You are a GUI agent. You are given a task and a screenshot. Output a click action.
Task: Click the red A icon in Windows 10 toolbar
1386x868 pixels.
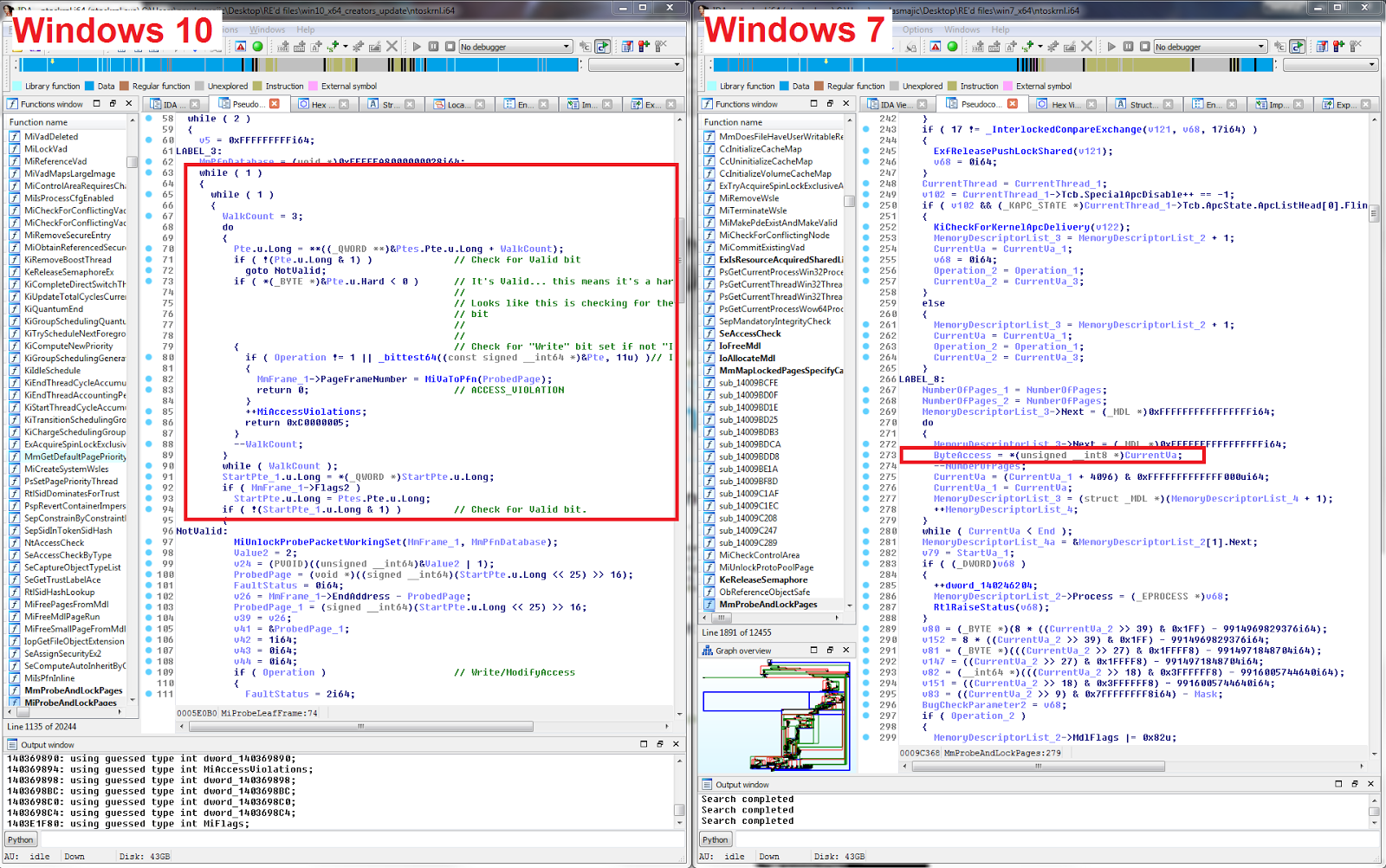241,46
